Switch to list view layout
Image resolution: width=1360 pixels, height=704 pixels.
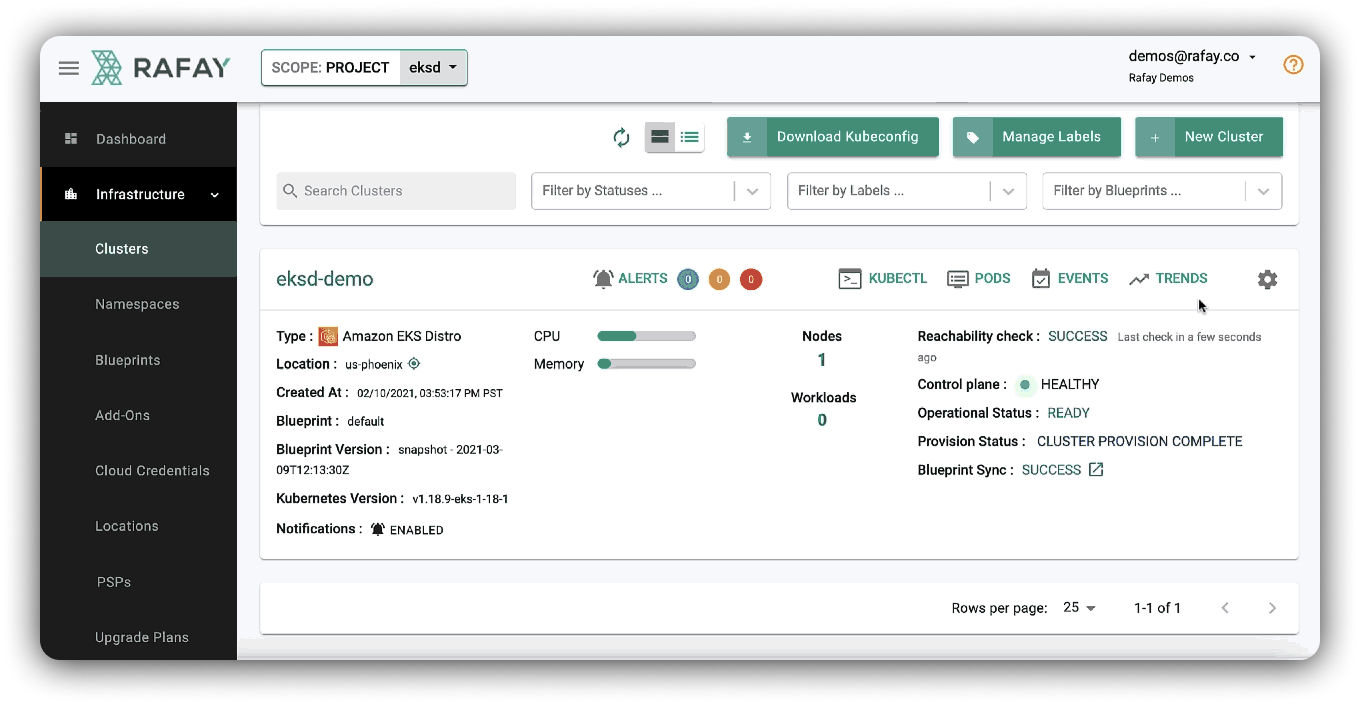(x=689, y=137)
